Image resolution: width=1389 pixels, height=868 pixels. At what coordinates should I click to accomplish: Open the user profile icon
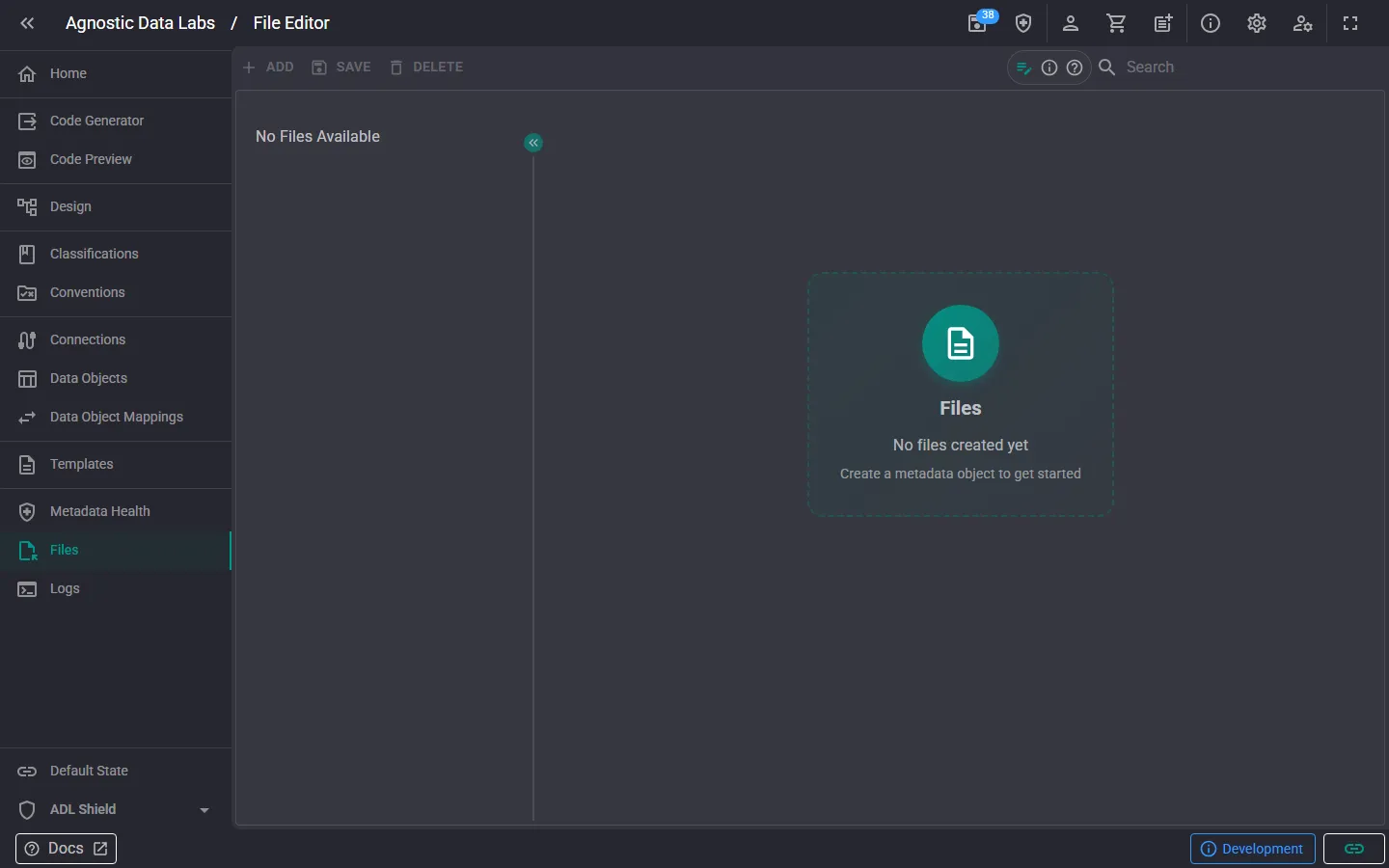(x=1071, y=23)
